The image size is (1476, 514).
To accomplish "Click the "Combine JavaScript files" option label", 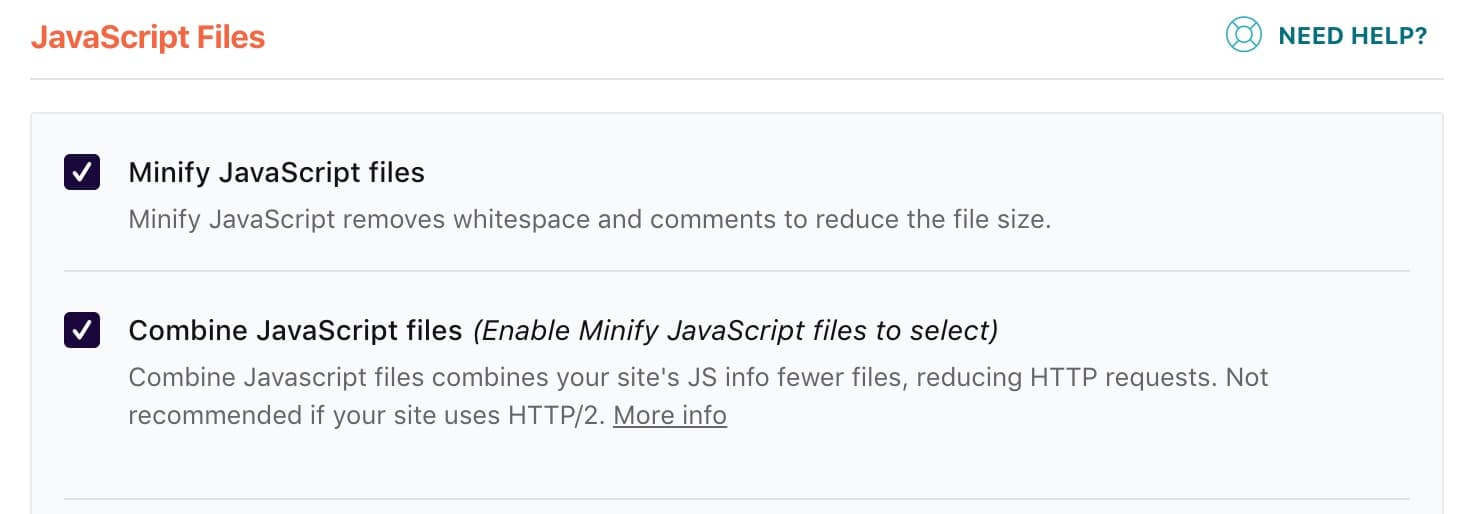I will point(295,329).
